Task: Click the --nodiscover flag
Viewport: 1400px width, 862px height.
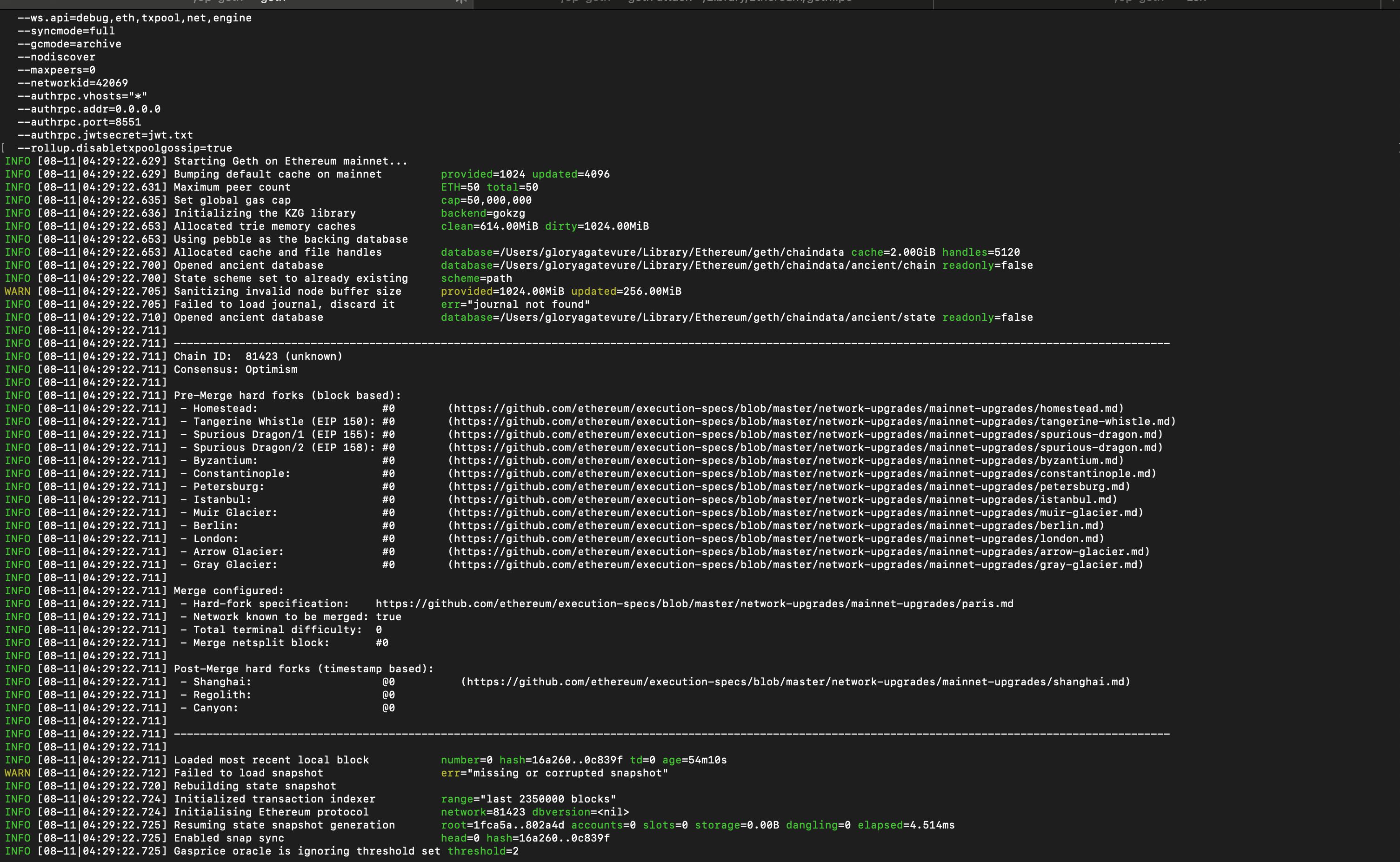Action: (56, 57)
